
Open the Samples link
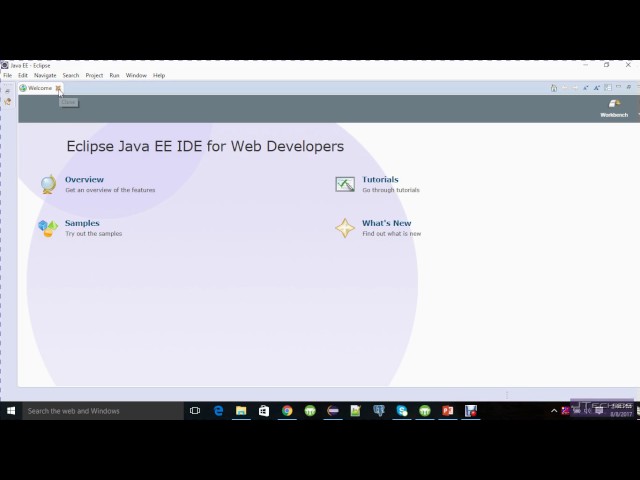pyautogui.click(x=82, y=223)
